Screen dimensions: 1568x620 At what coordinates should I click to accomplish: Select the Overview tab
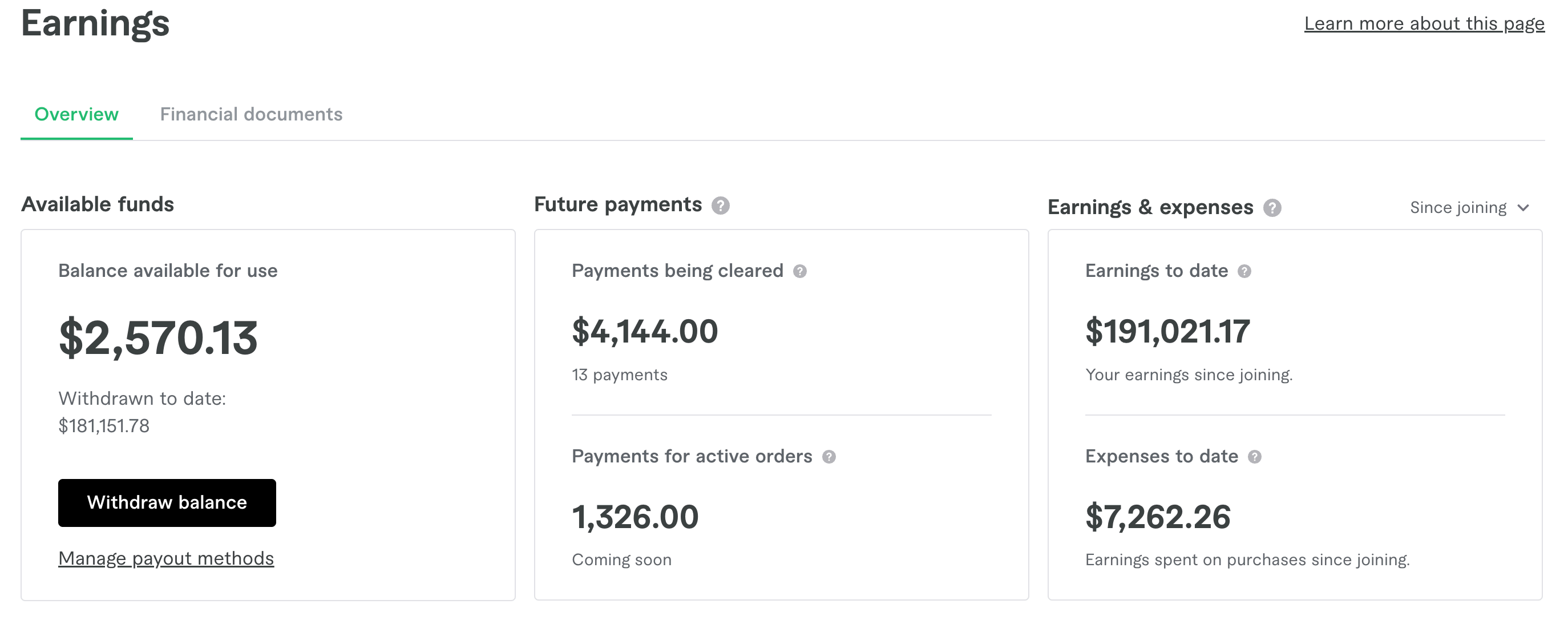click(x=76, y=115)
